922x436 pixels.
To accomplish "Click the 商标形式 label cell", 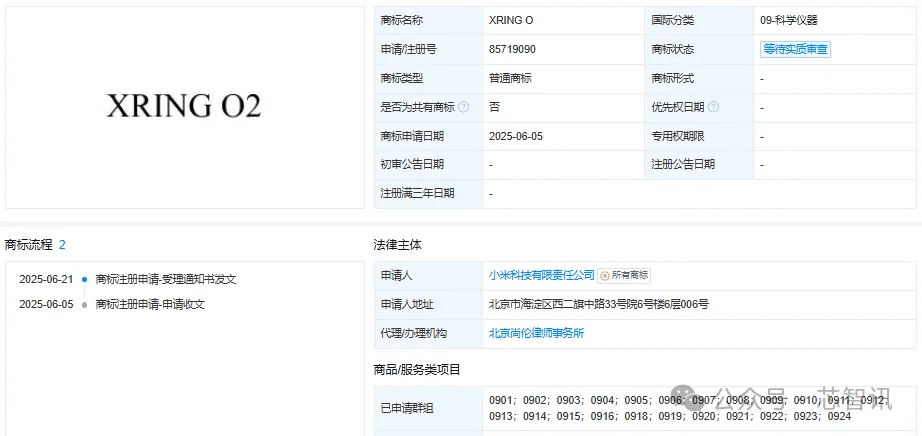I will click(699, 78).
